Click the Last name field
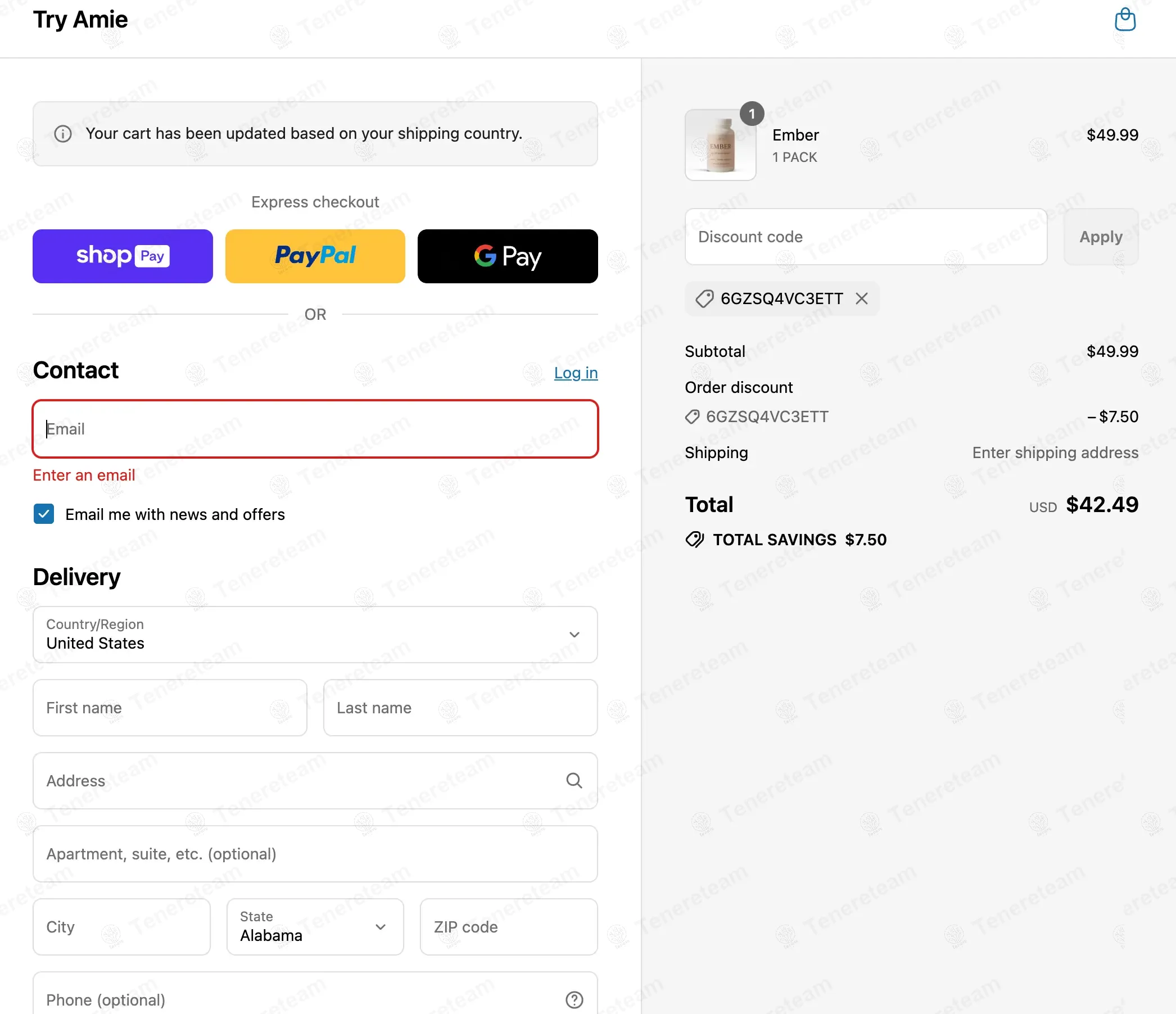 [x=460, y=708]
